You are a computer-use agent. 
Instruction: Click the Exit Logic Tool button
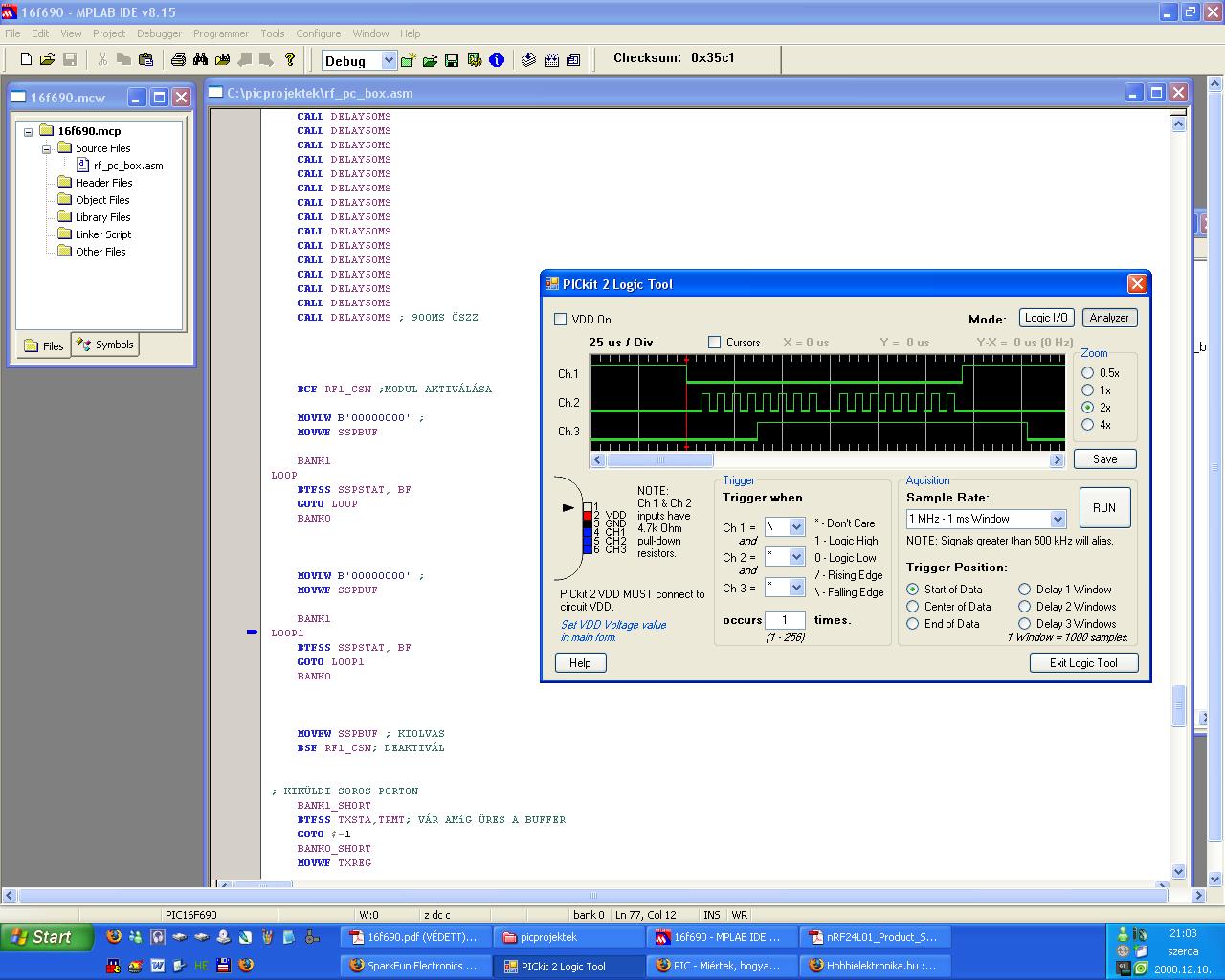1083,663
